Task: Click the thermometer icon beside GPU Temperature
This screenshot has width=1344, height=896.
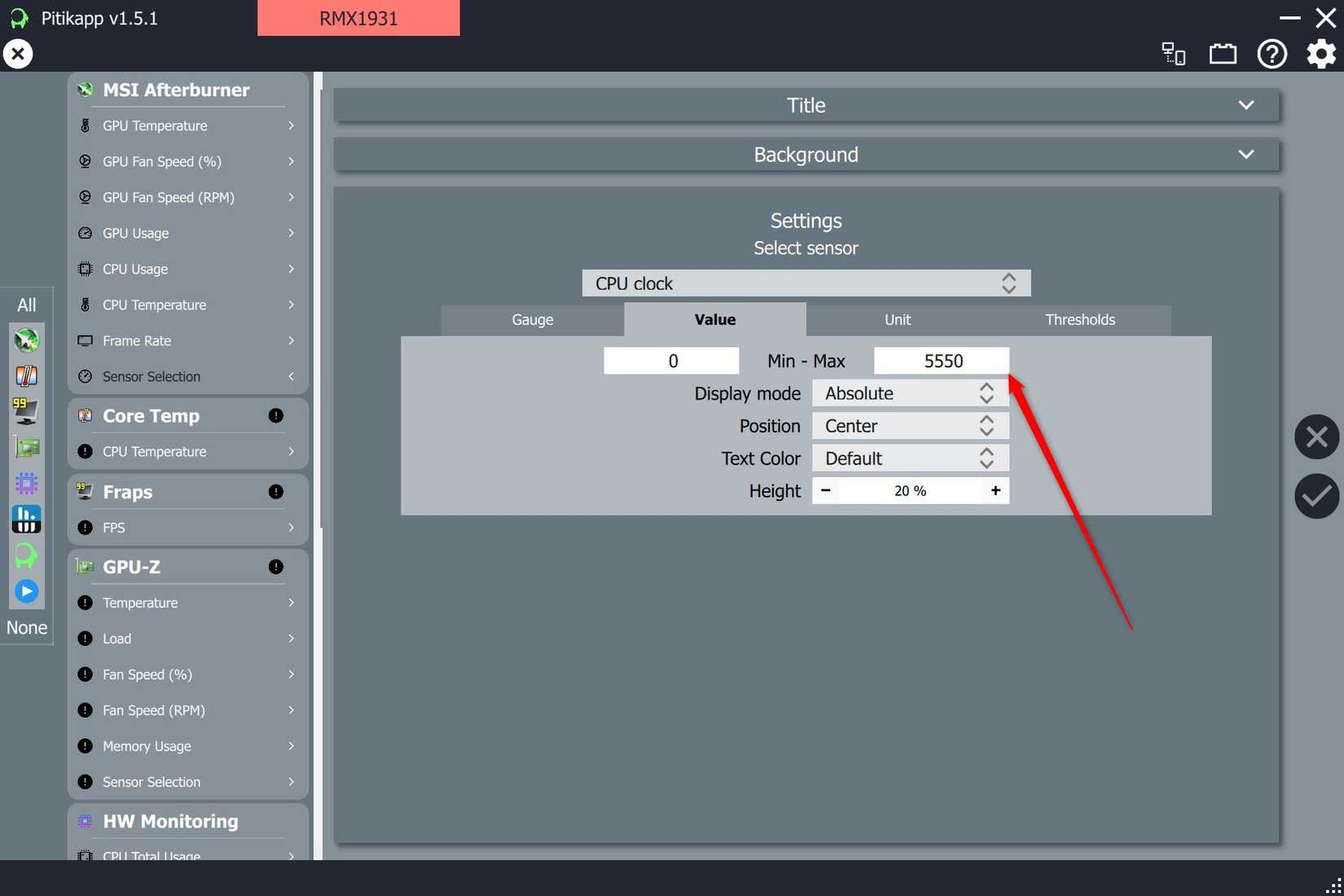Action: click(85, 125)
